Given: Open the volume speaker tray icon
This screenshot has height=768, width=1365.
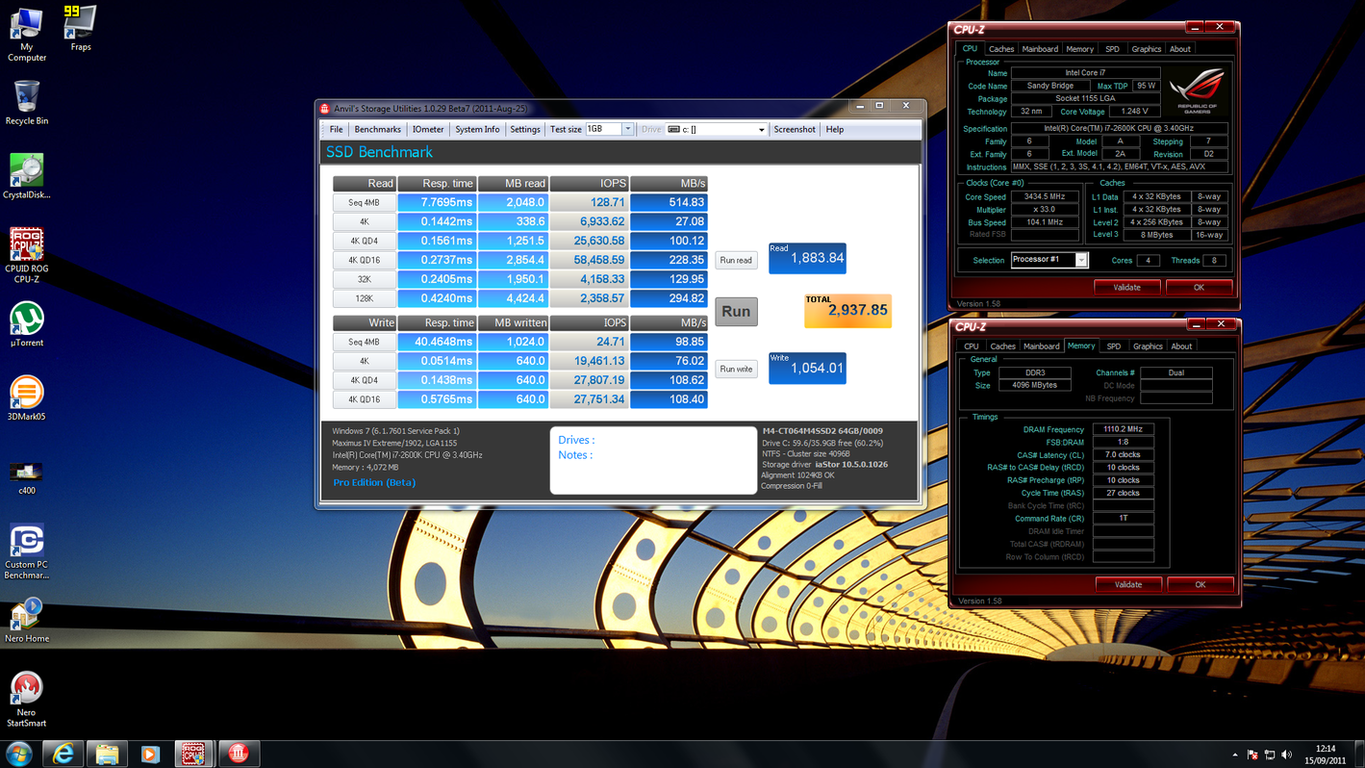Looking at the screenshot, I should tap(1286, 754).
